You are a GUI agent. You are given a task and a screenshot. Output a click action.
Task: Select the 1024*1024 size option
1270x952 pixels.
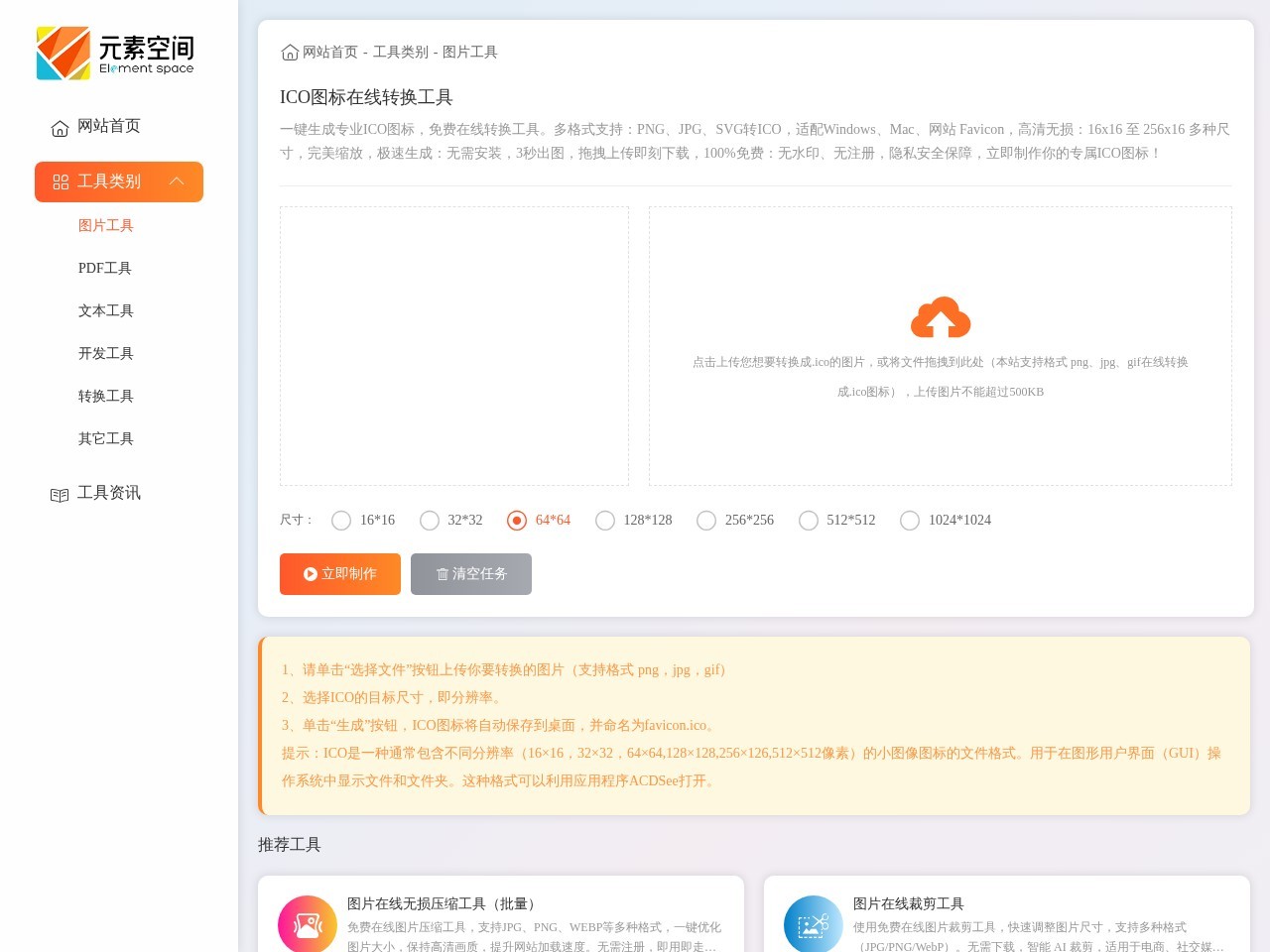coord(910,520)
